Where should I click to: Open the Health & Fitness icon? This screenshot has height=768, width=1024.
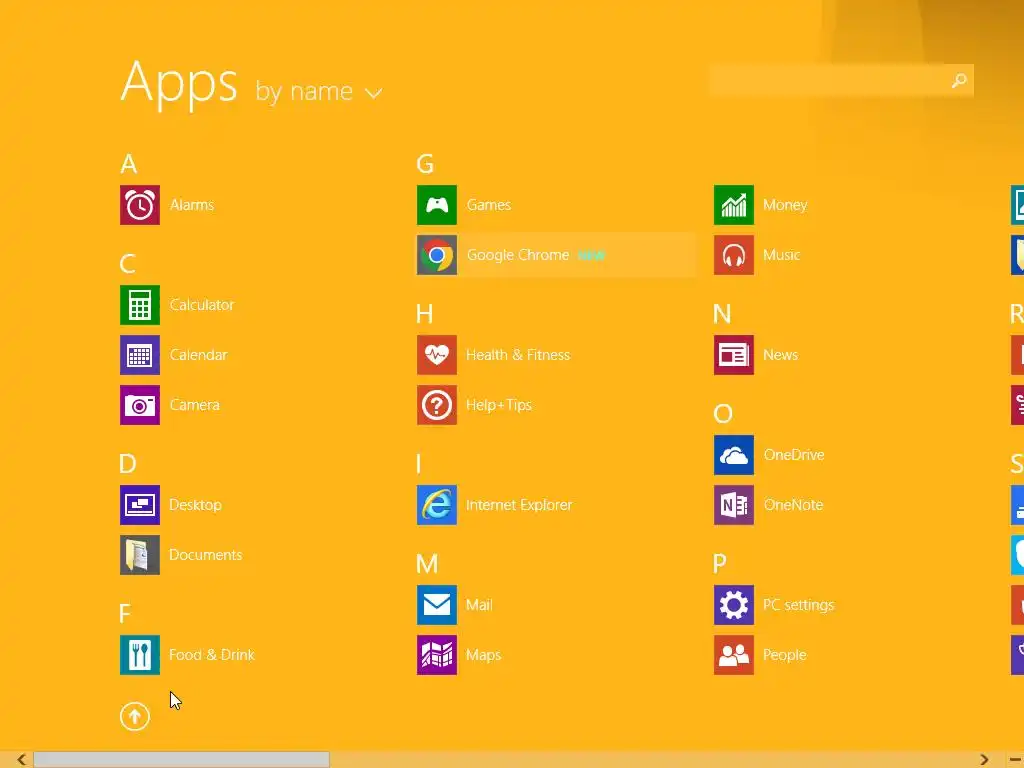coord(437,355)
